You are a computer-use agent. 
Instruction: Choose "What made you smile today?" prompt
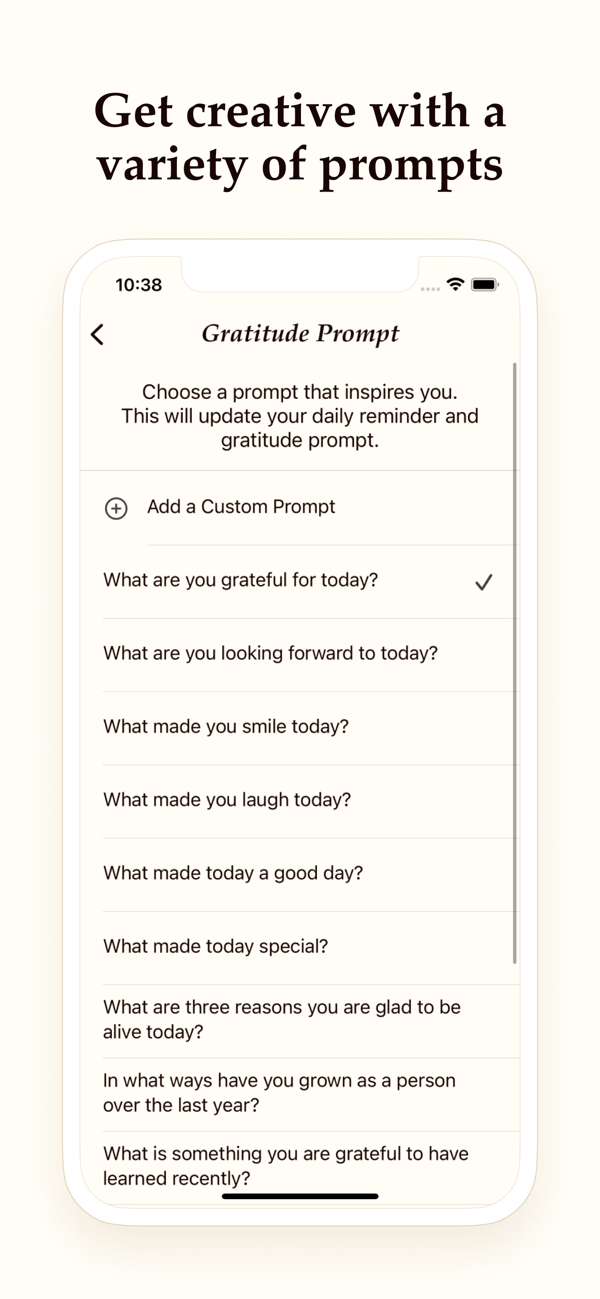click(300, 727)
